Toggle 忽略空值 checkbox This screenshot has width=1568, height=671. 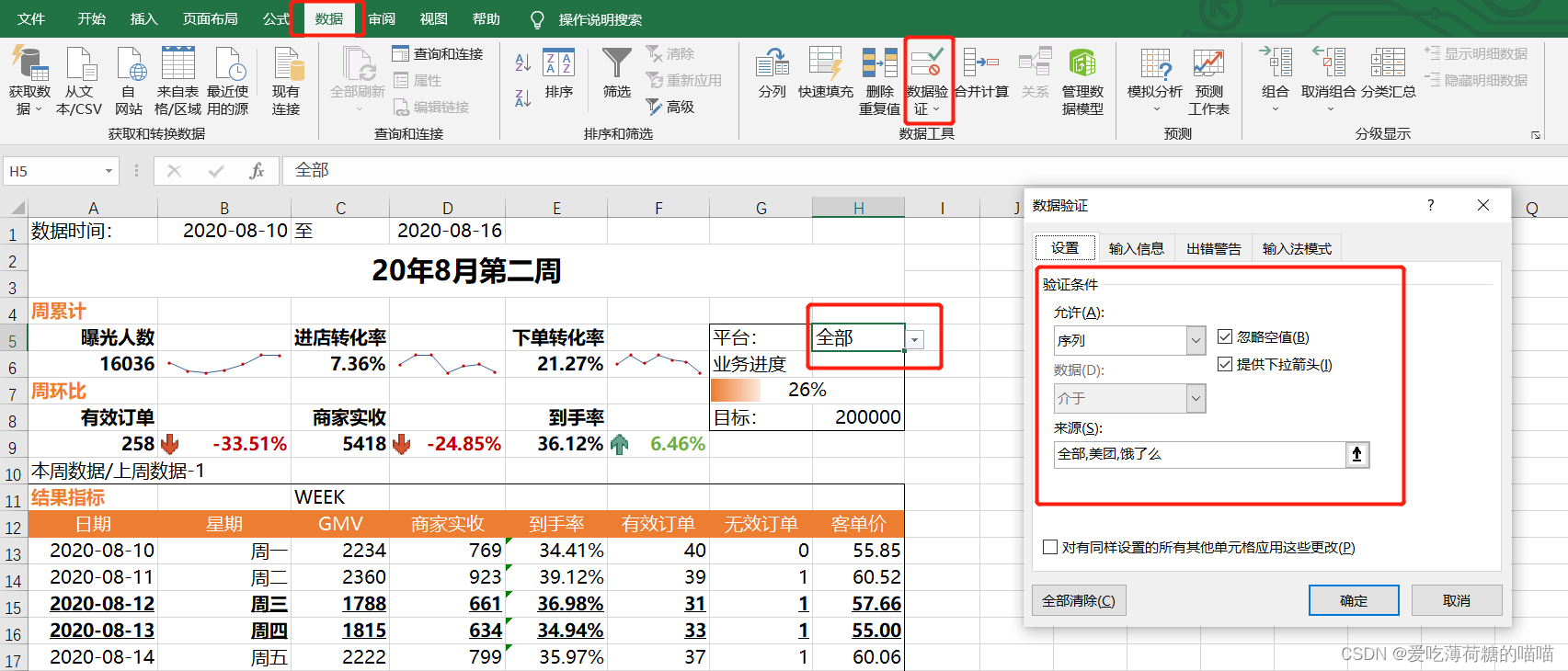tap(1225, 337)
